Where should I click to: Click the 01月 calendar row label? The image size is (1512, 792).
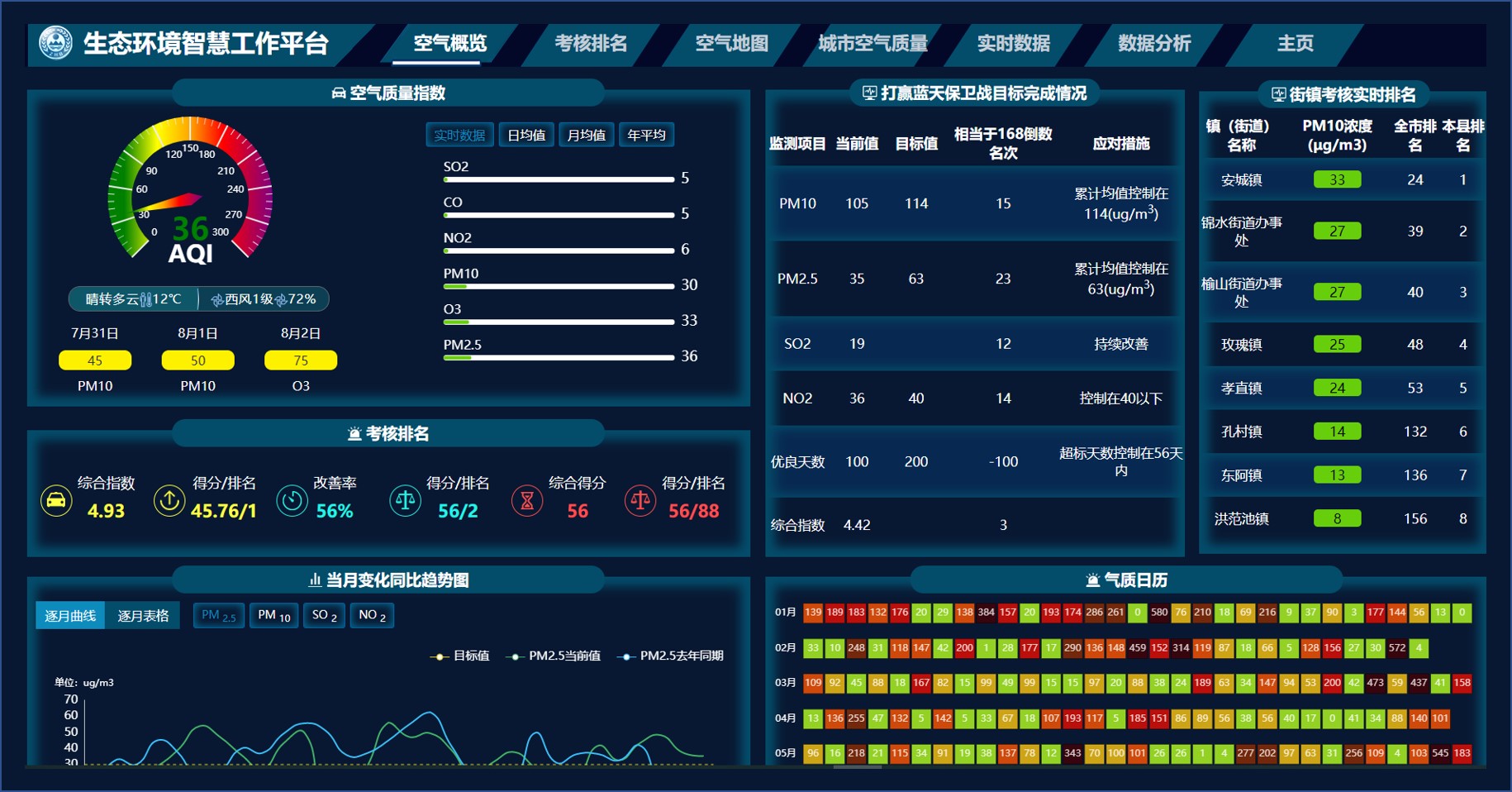785,613
